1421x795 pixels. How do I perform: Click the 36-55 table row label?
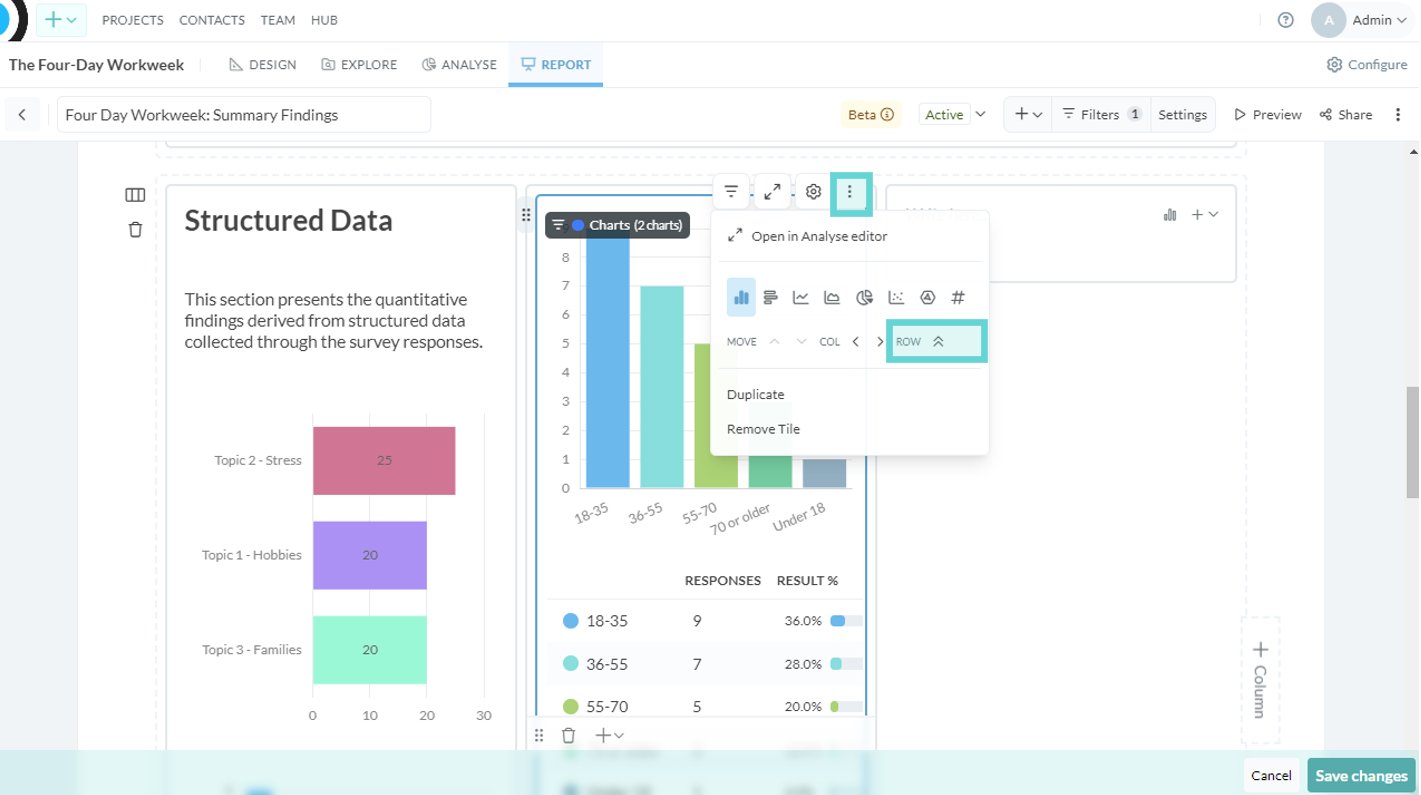(607, 664)
